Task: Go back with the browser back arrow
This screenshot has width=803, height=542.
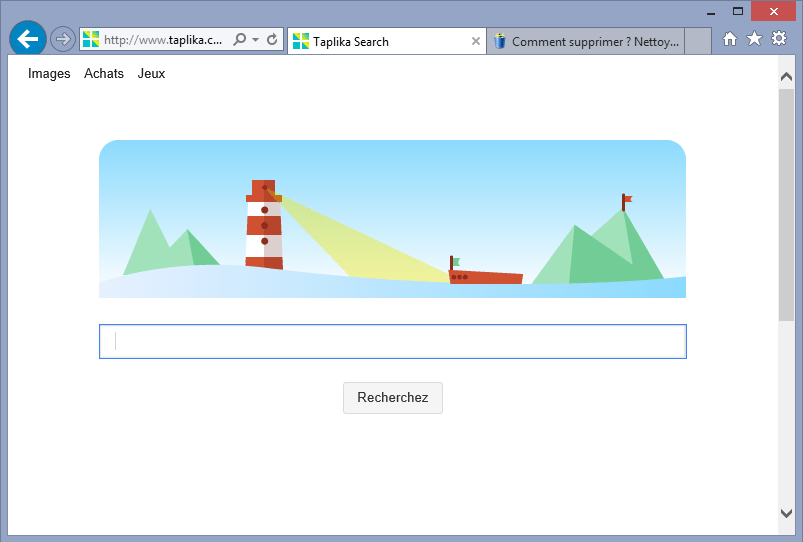Action: [x=28, y=38]
